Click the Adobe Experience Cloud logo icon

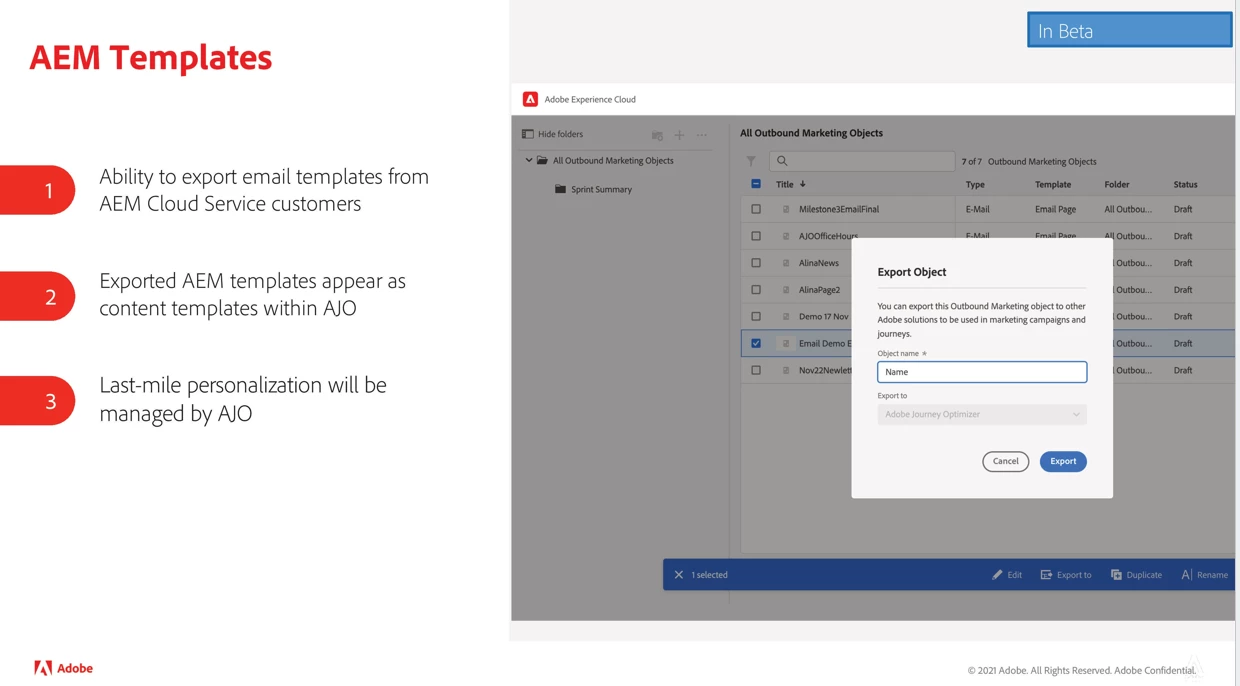pos(530,99)
